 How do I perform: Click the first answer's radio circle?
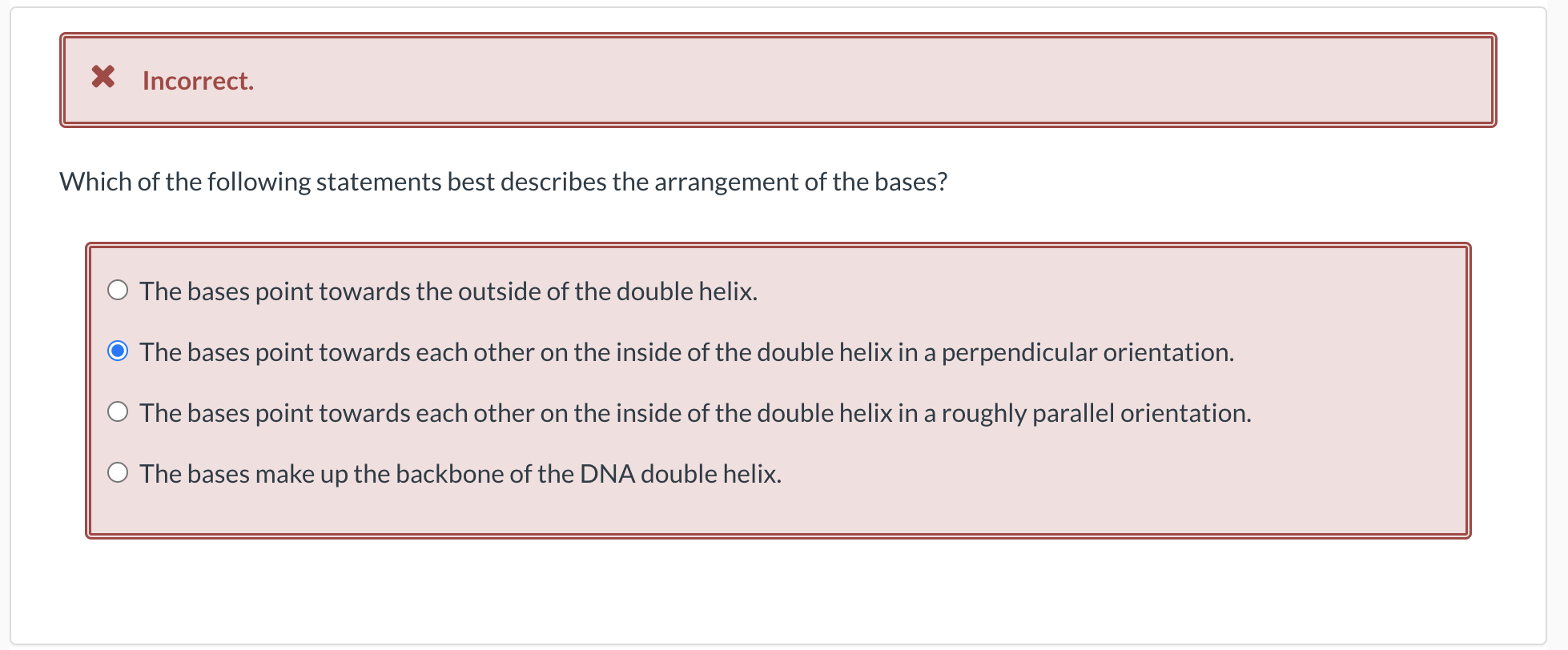pyautogui.click(x=118, y=290)
